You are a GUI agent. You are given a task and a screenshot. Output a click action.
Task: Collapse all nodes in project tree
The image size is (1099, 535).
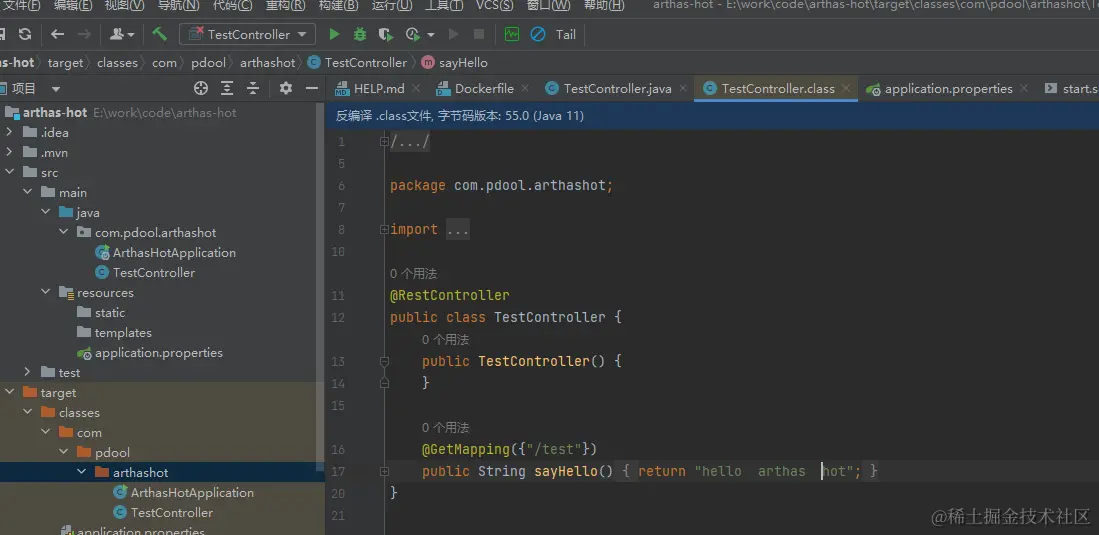(253, 88)
